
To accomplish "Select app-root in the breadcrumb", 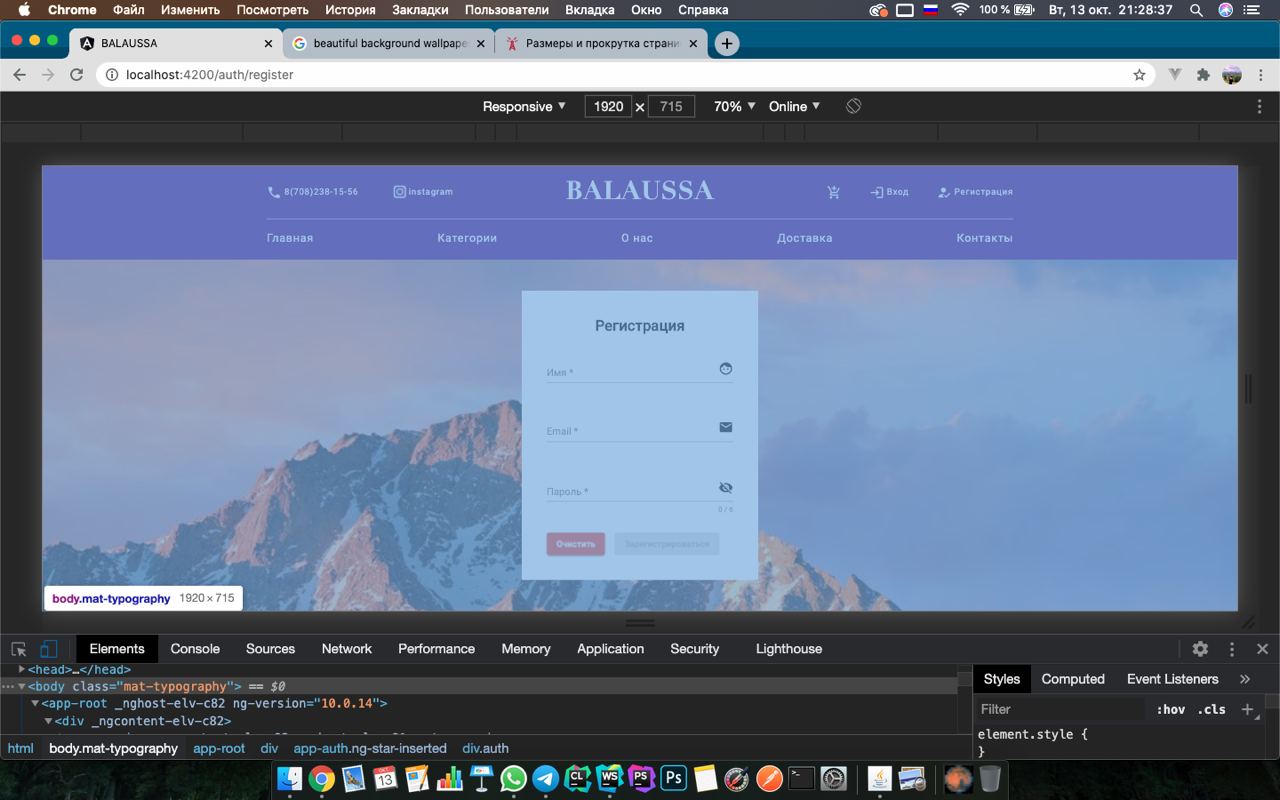I will 219,748.
